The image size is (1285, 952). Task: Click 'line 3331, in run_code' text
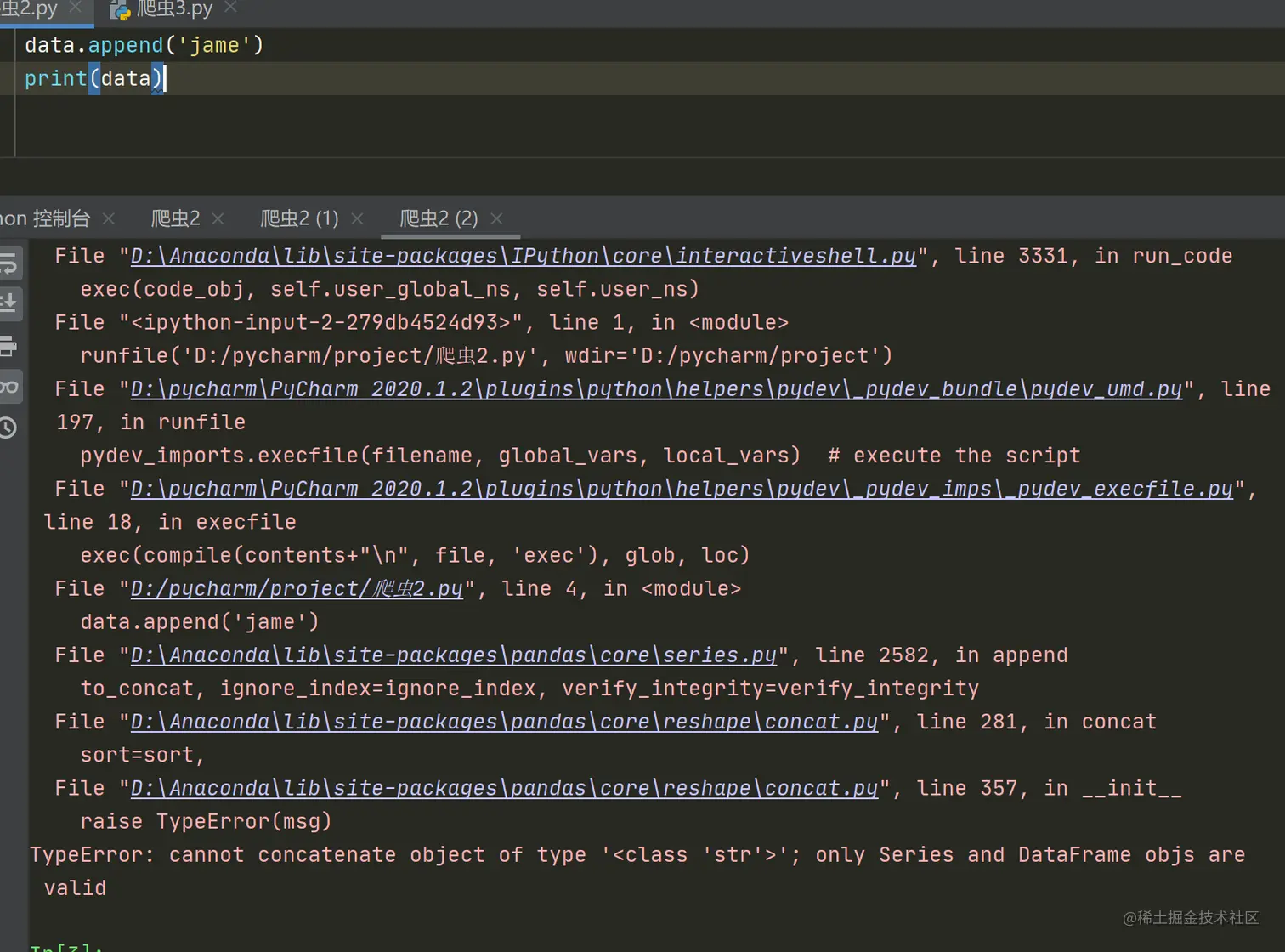coord(1093,256)
